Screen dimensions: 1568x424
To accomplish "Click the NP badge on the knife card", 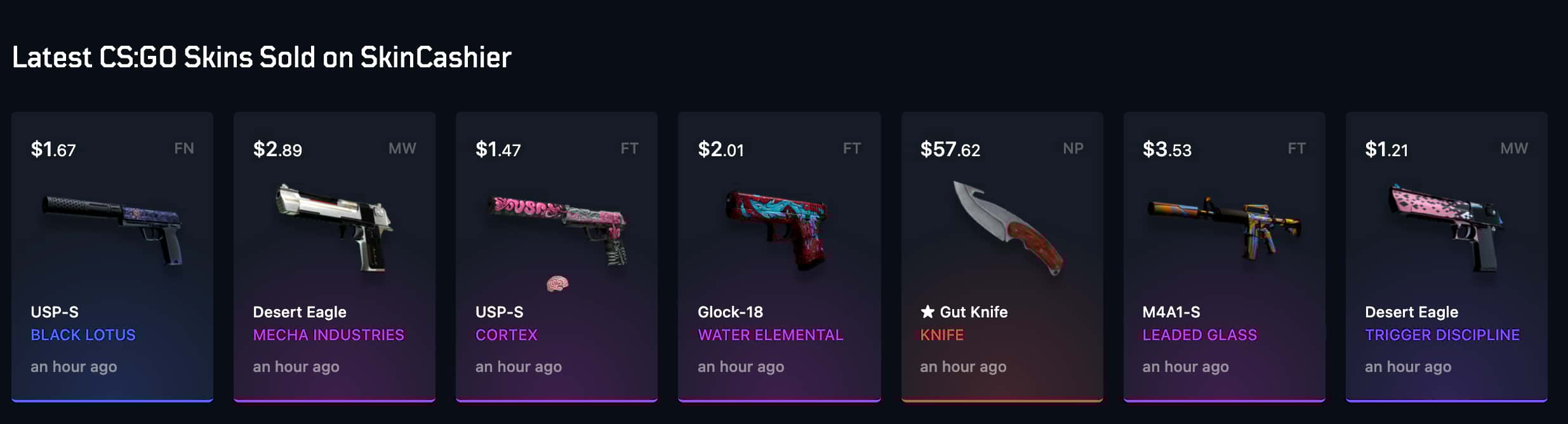I will pyautogui.click(x=1073, y=149).
